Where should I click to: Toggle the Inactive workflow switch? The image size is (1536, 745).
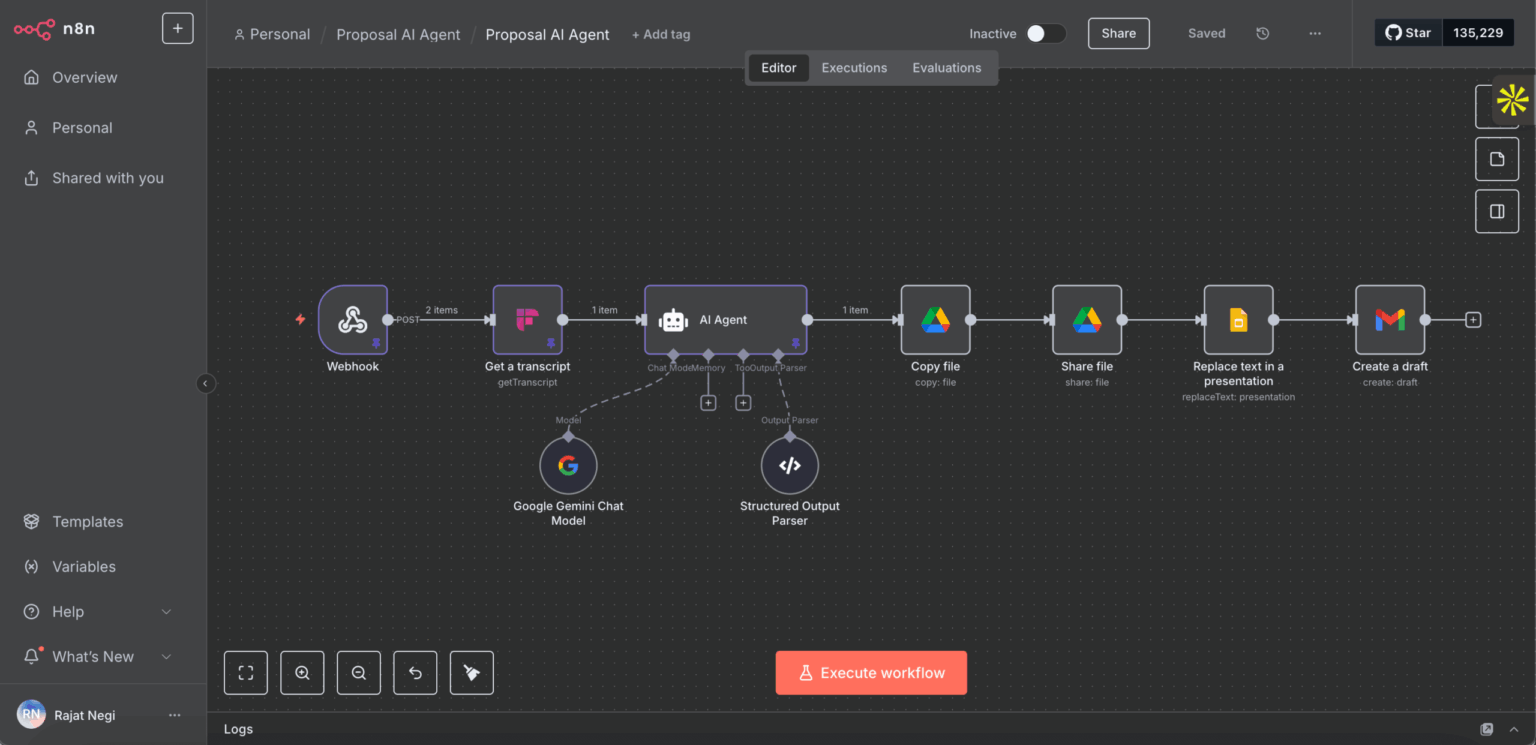1045,34
